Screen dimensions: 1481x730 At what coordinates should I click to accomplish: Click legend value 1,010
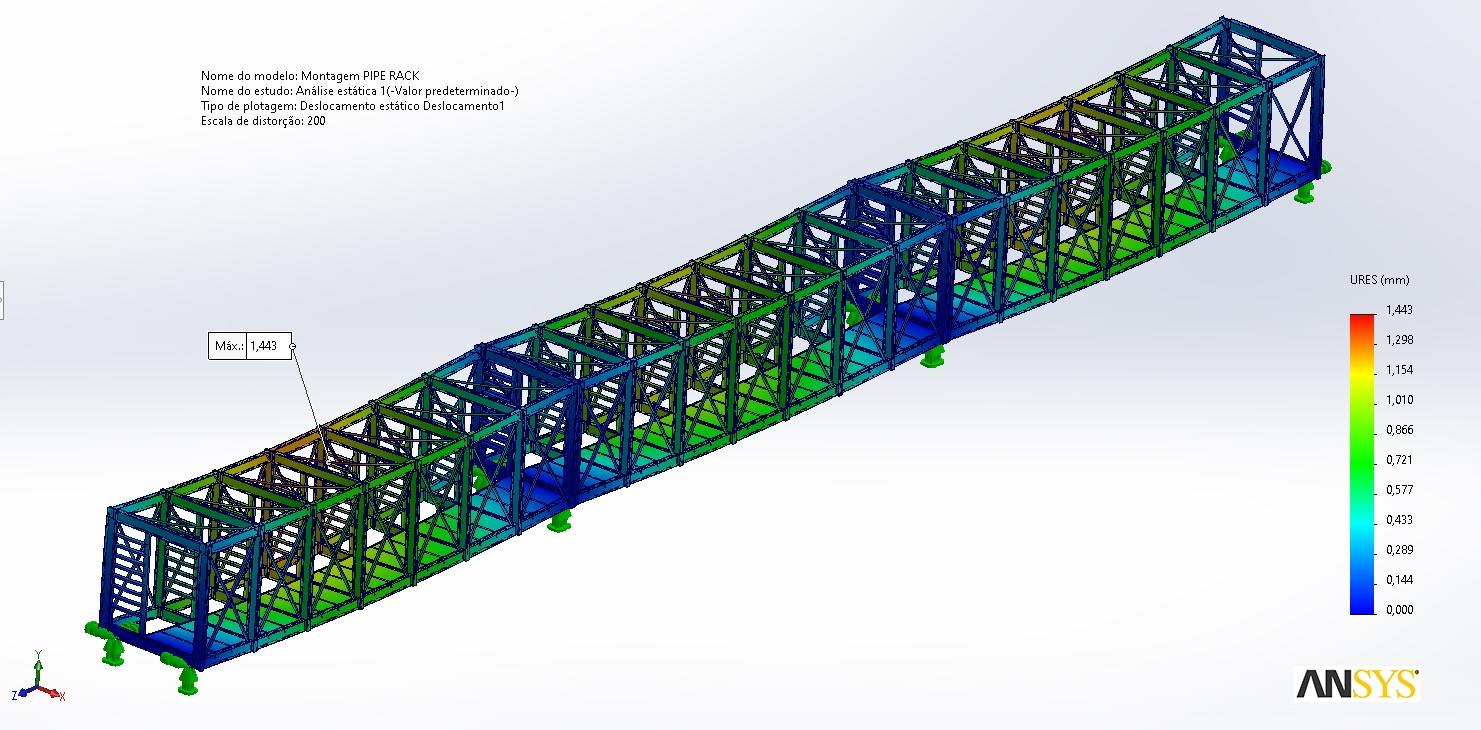pos(1399,400)
